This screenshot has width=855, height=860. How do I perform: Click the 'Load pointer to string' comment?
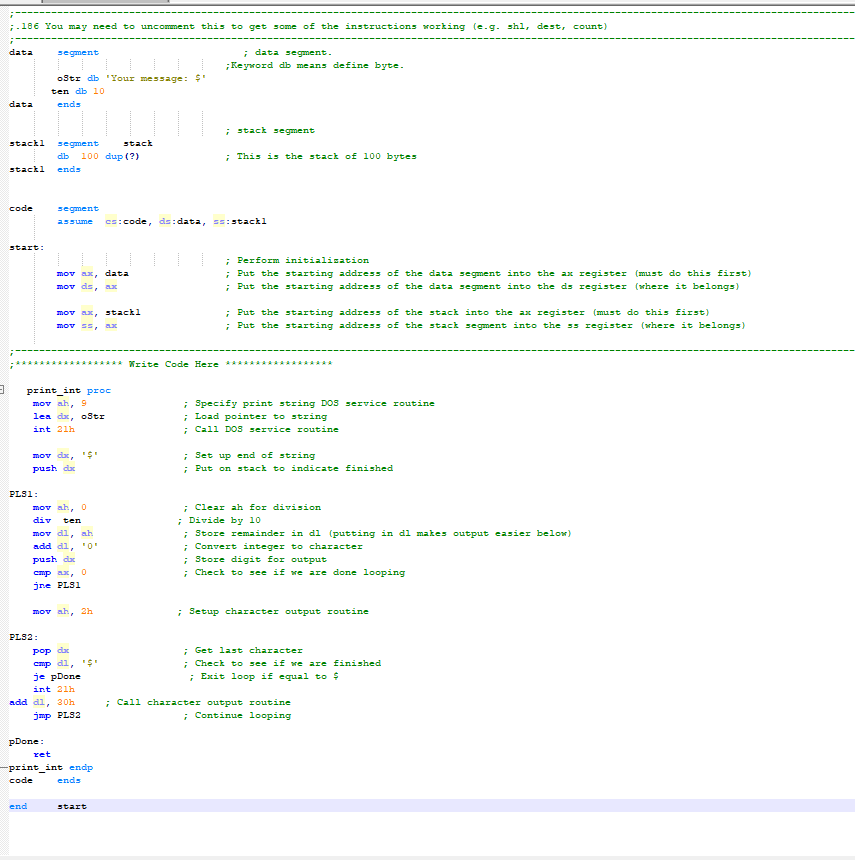click(261, 416)
